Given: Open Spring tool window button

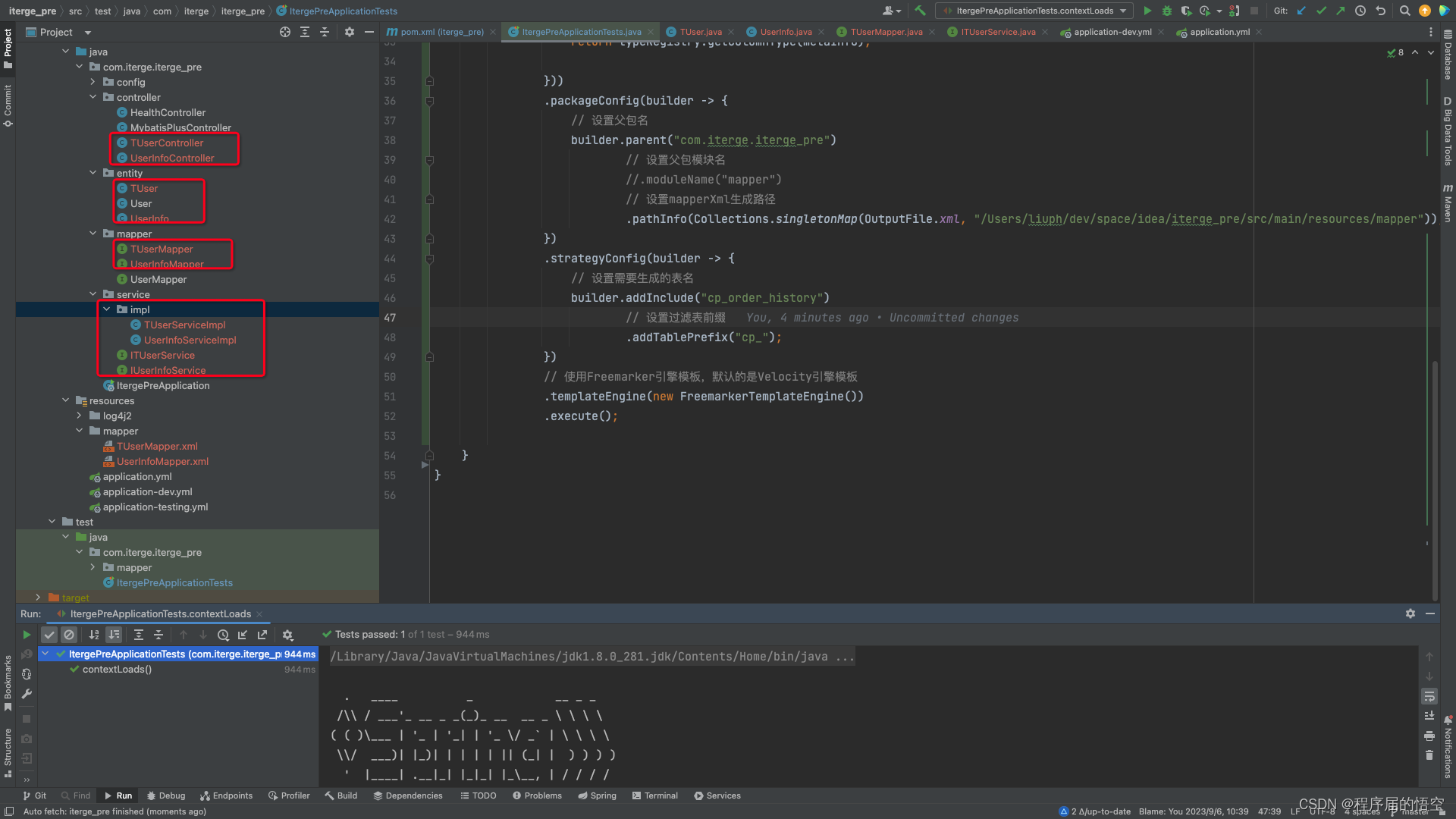Looking at the screenshot, I should tap(597, 795).
